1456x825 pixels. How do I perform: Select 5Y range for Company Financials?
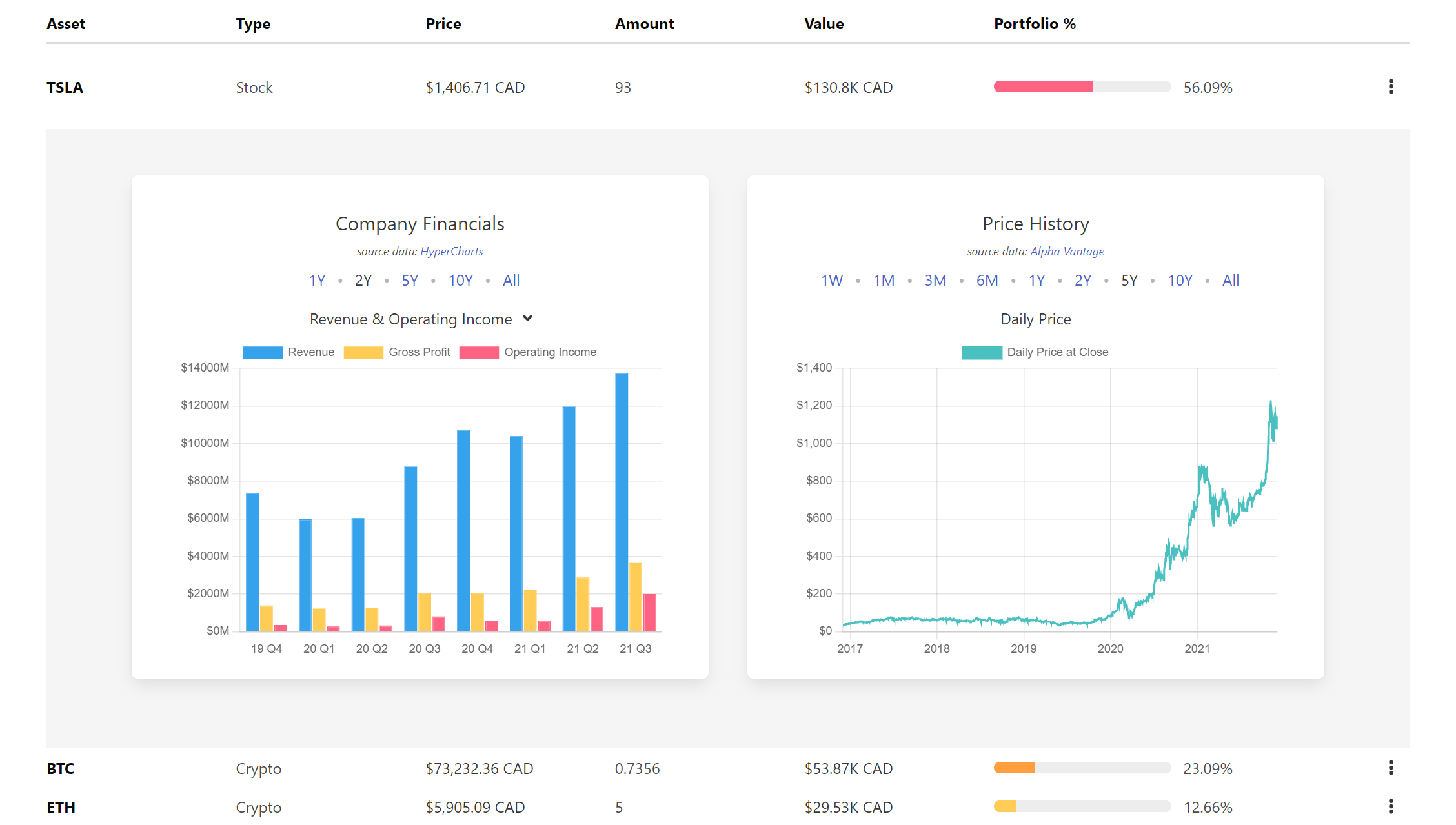410,281
